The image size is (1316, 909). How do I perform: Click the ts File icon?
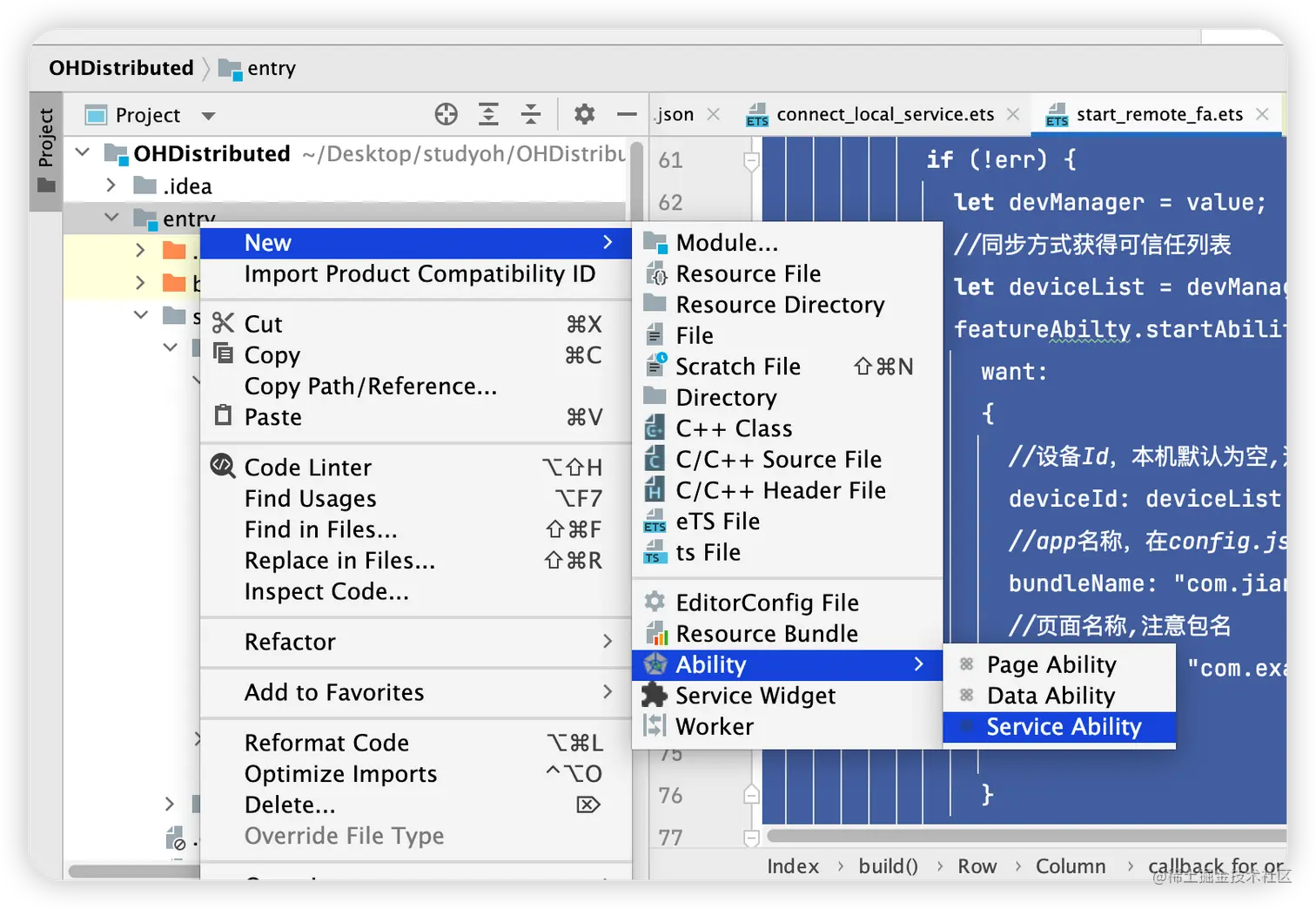[x=655, y=552]
